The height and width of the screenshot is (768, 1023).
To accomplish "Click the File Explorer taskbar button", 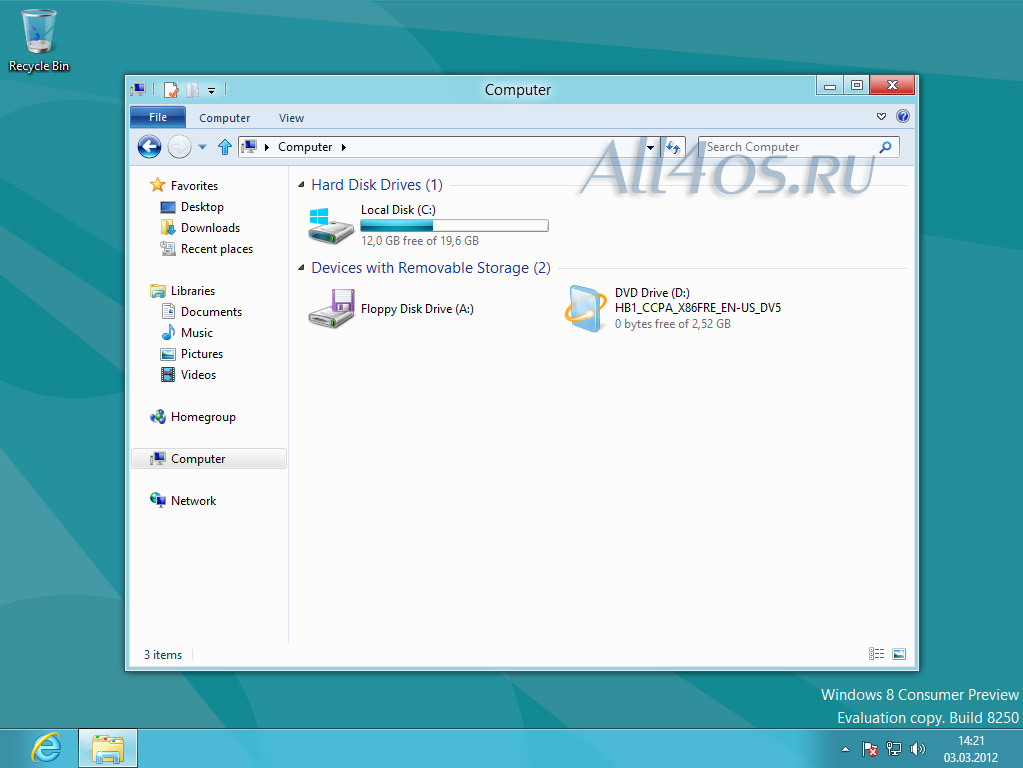I will coord(108,748).
